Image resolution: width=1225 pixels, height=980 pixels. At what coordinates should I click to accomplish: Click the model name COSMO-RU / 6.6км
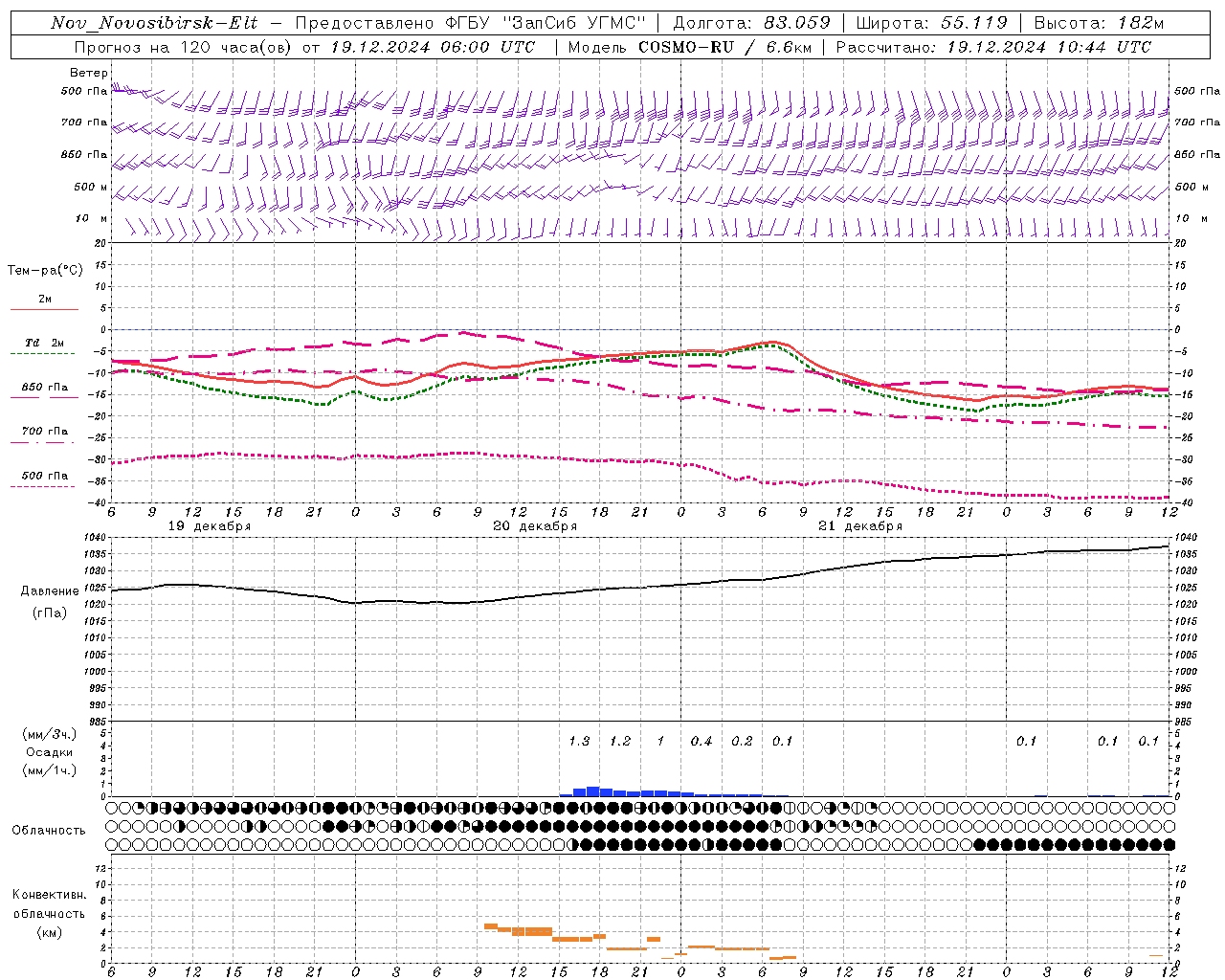[724, 47]
